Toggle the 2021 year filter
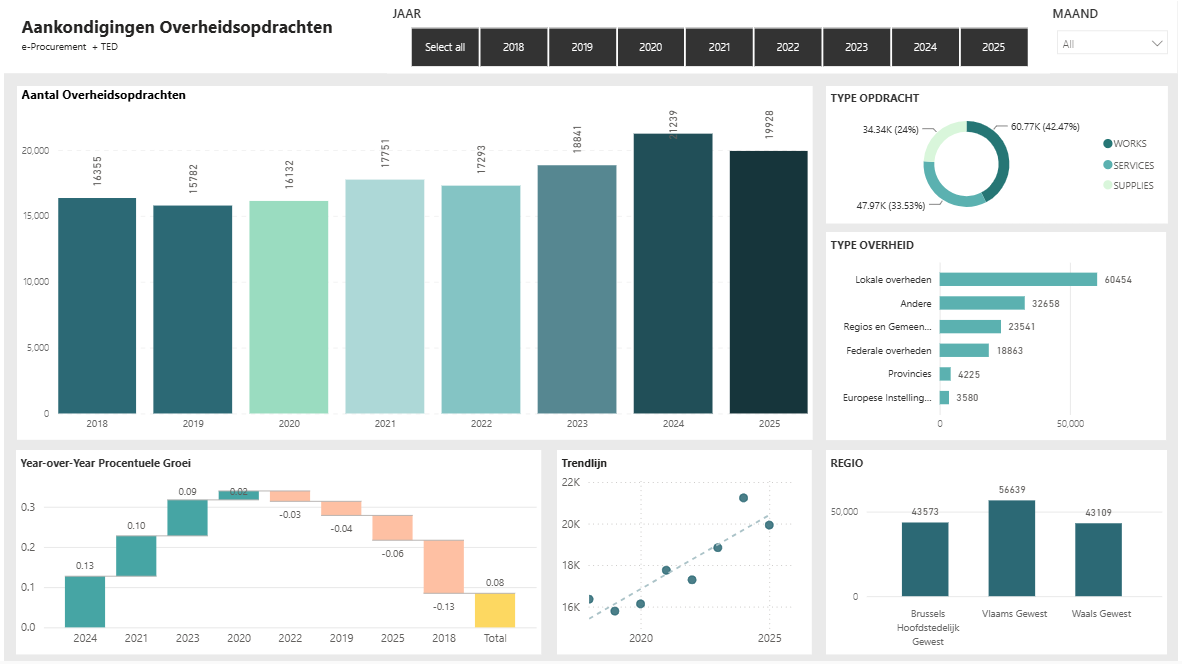The width and height of the screenshot is (1182, 664). click(x=719, y=47)
